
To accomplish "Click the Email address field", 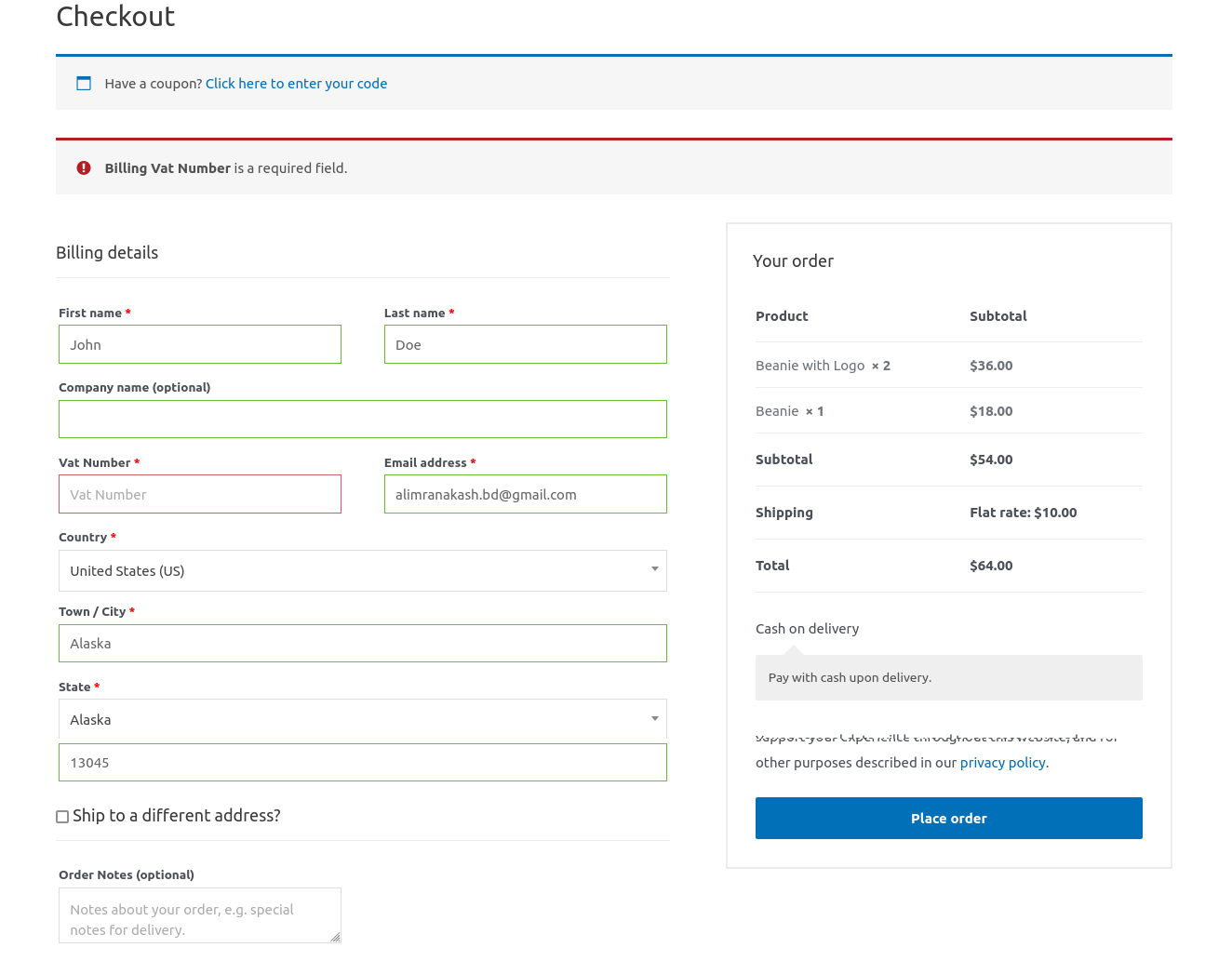I will (x=526, y=494).
